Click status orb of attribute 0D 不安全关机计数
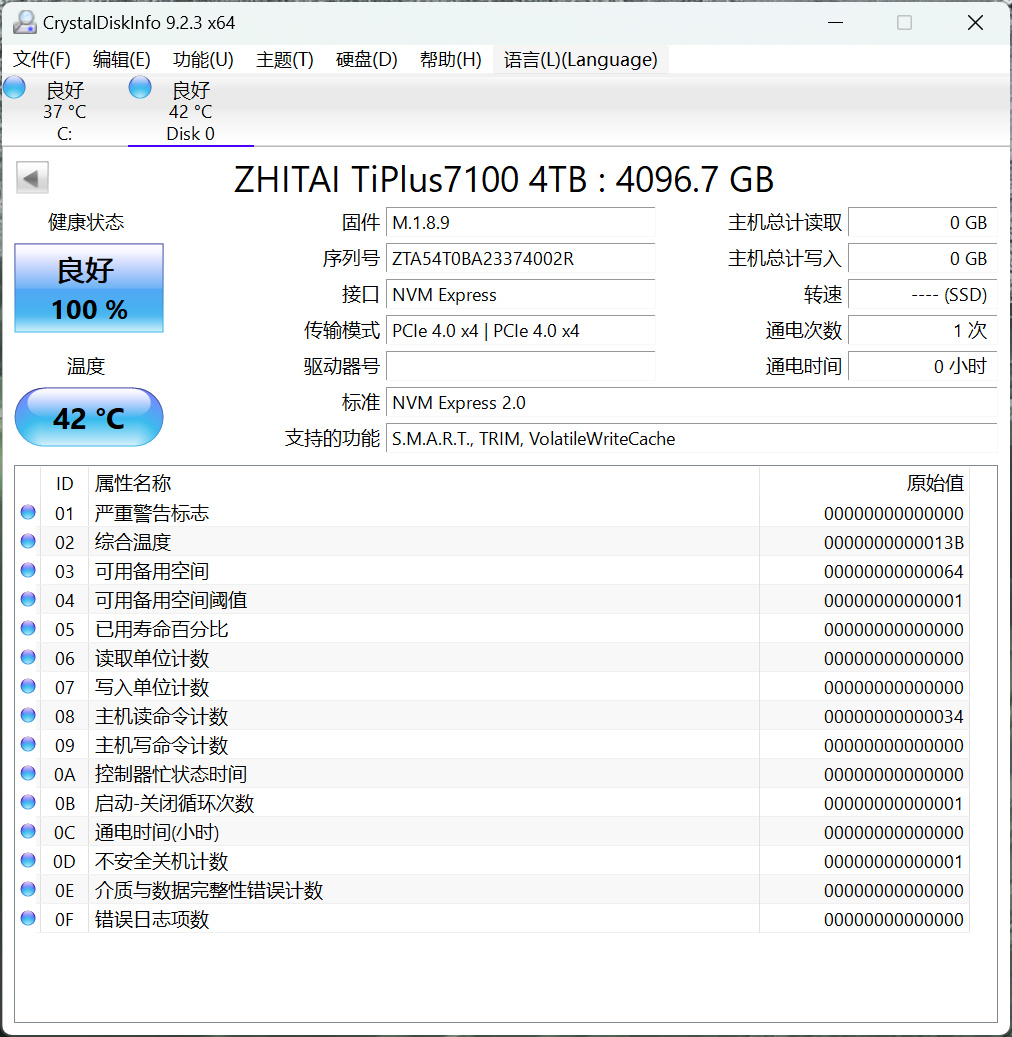Screen dimensions: 1012x1037 (x=28, y=860)
